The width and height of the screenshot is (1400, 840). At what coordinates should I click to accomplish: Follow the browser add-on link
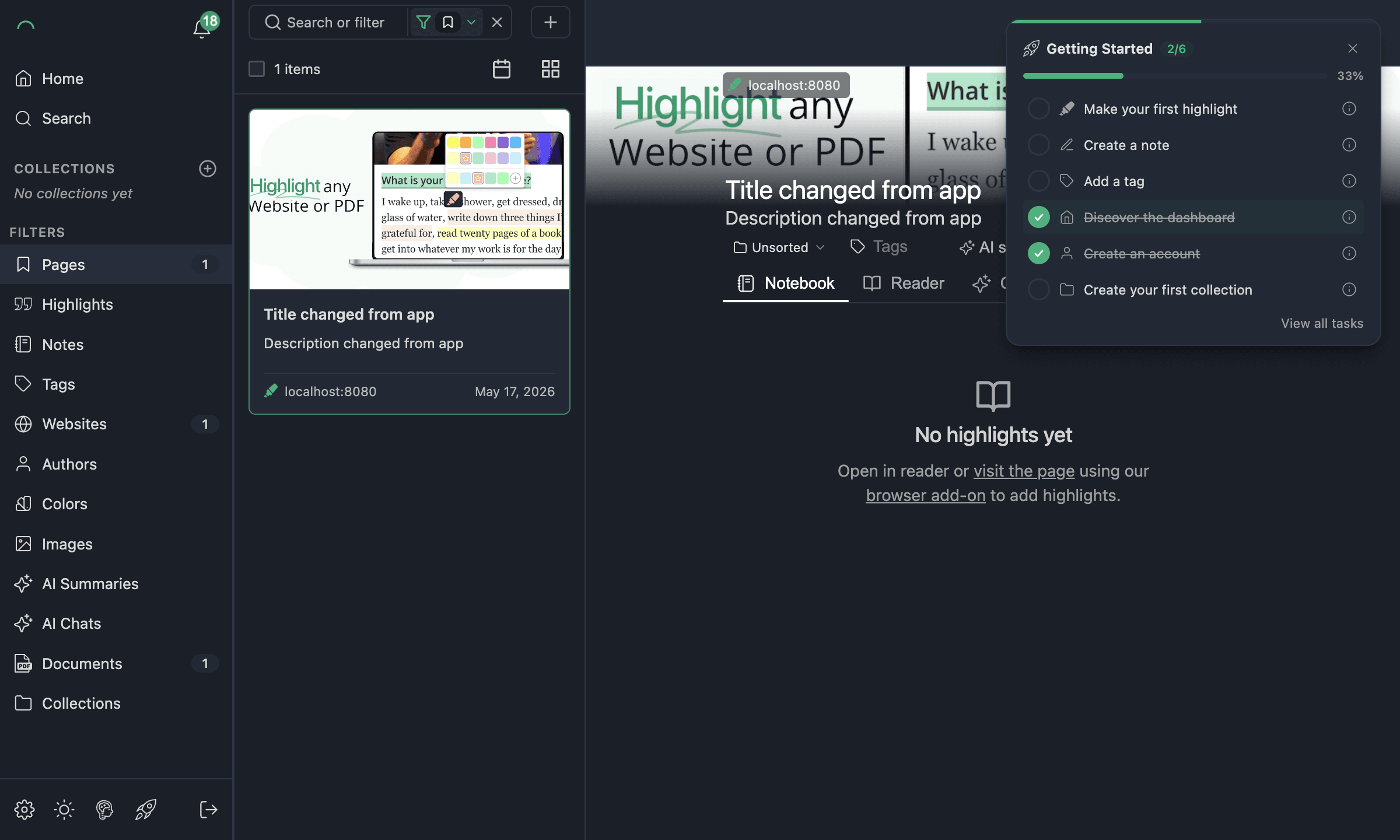click(x=926, y=495)
